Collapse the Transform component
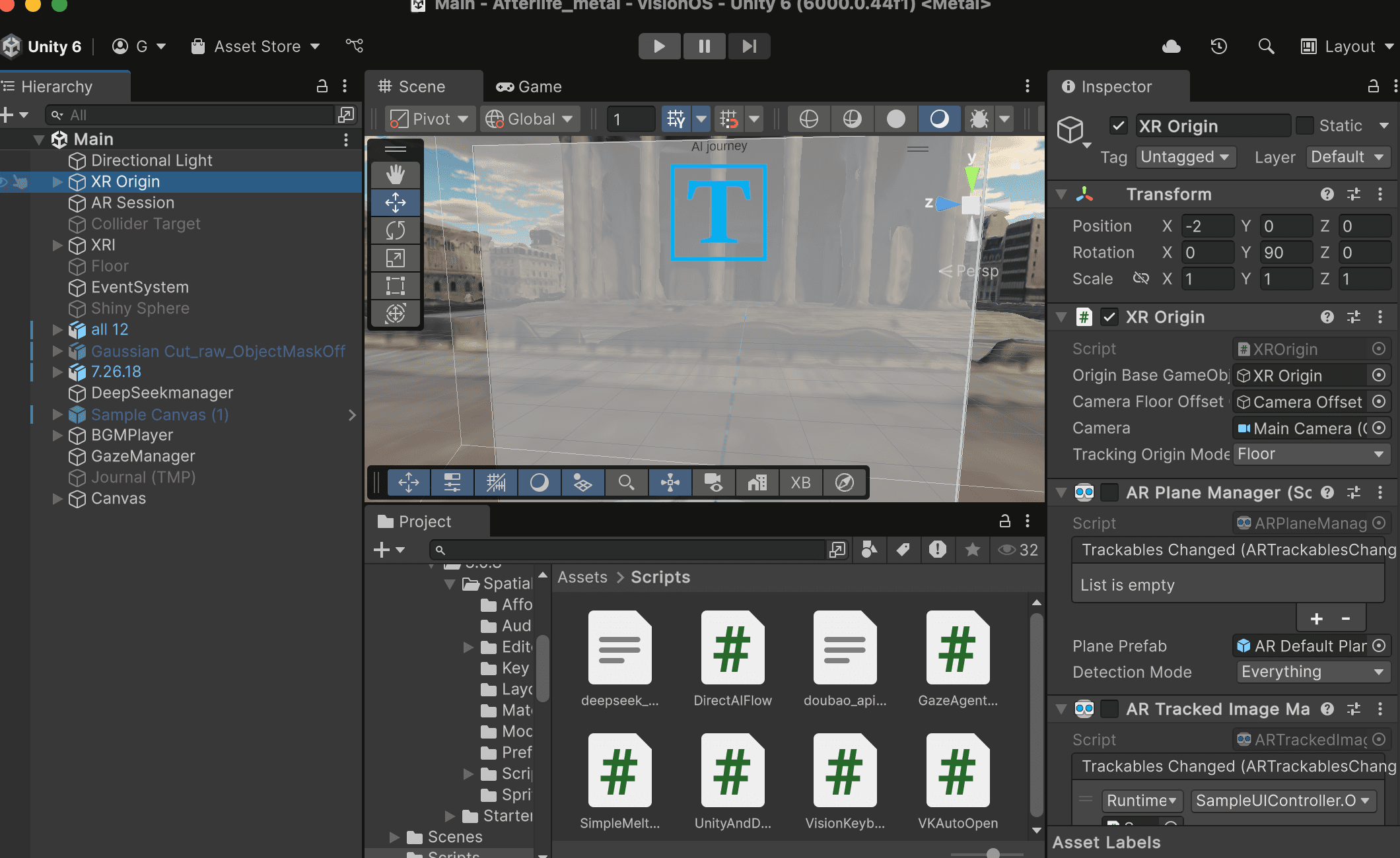The height and width of the screenshot is (858, 1400). tap(1061, 194)
